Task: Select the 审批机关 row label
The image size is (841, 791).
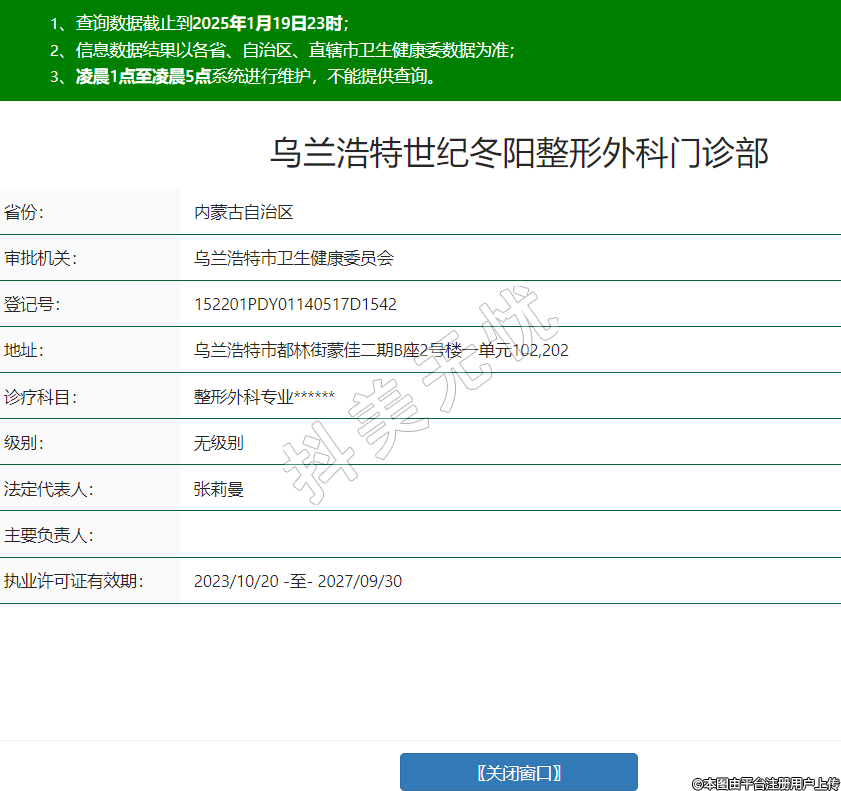Action: point(41,258)
